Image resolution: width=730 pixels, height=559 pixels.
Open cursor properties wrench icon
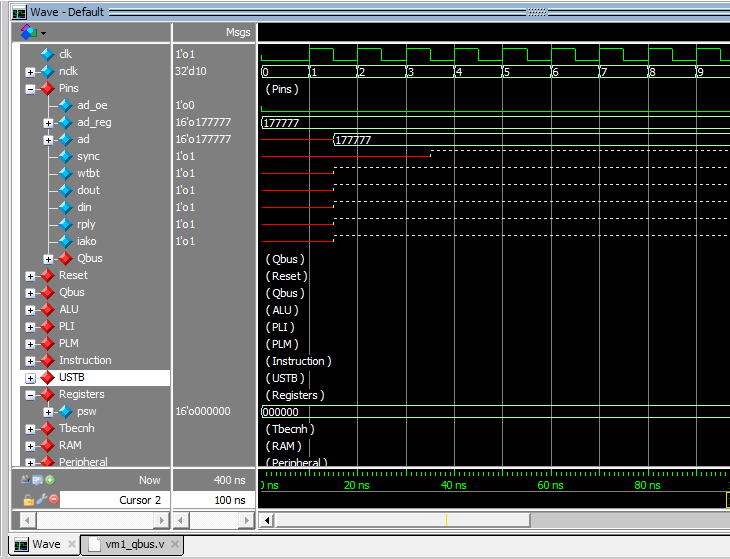41,499
